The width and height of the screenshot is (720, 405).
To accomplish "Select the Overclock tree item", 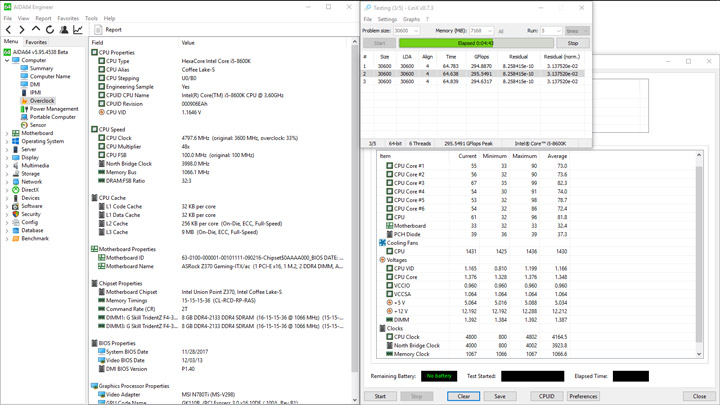I will pos(42,101).
